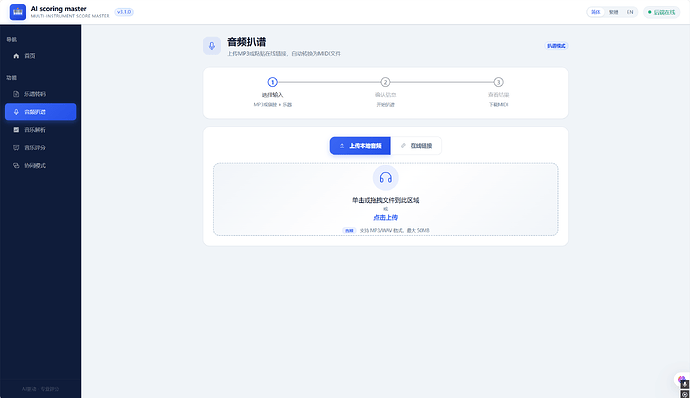The image size is (690, 398).
Task: Click the upload arrow icon on blue tab
Action: pyautogui.click(x=342, y=146)
